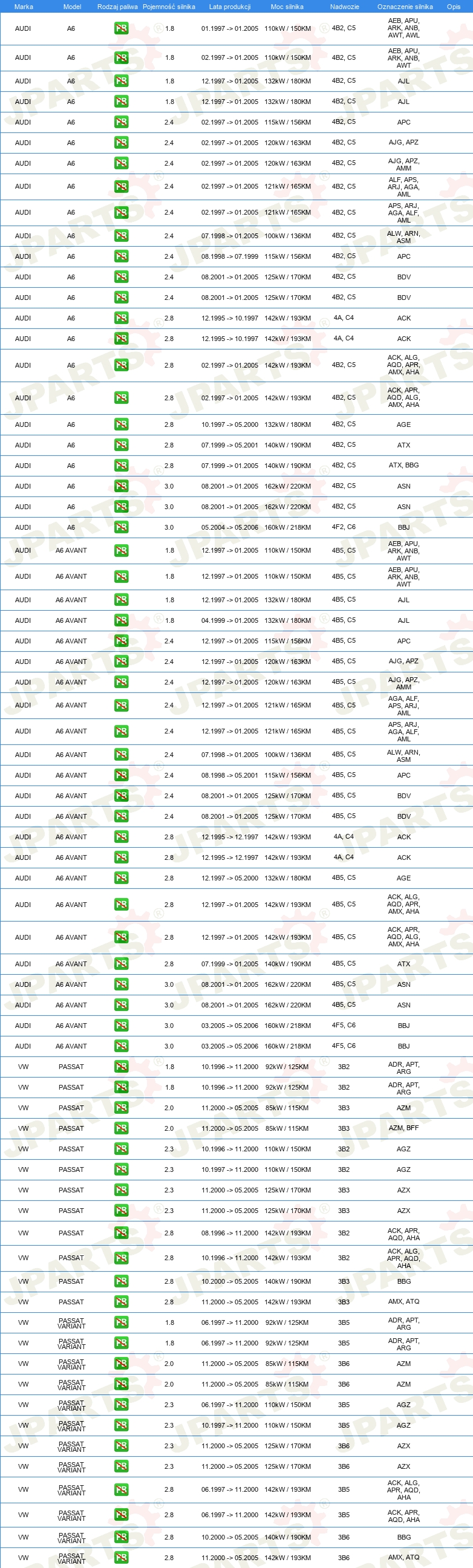Select the PASSAT row's 140kW / 190KM power cell
This screenshot has height=1568, width=473.
coord(288,1281)
